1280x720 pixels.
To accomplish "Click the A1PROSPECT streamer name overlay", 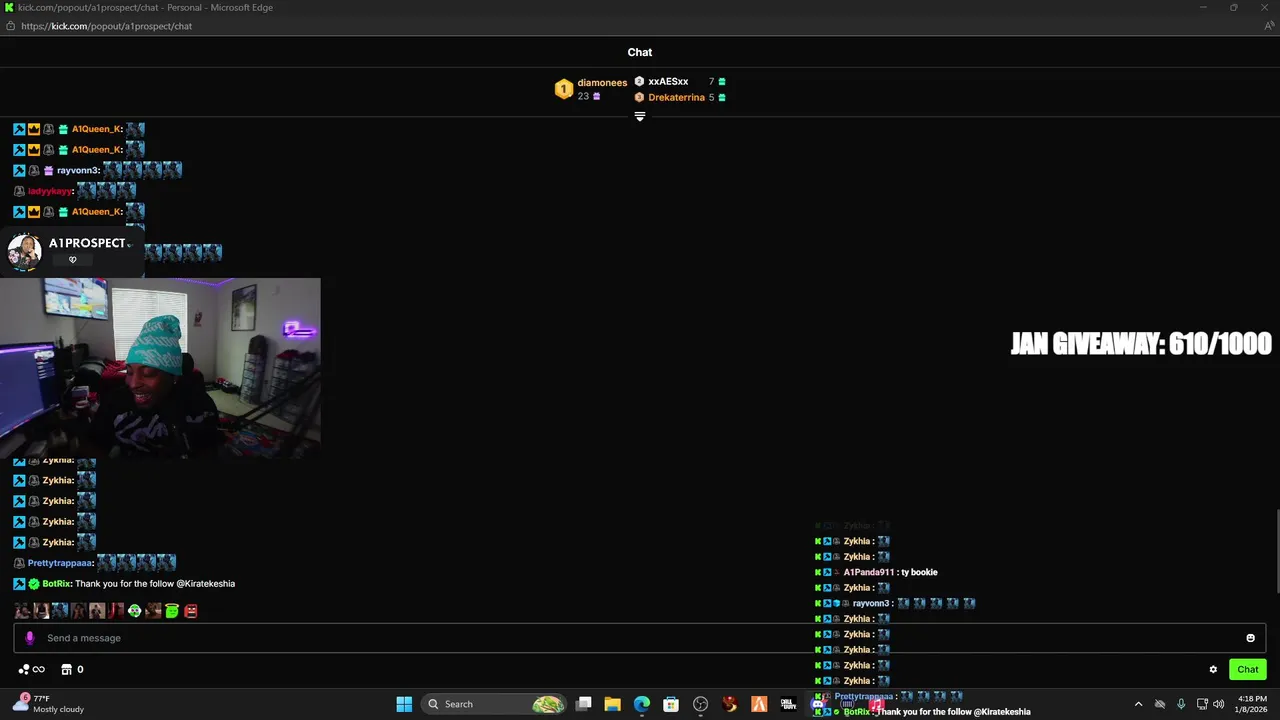I will click(88, 243).
